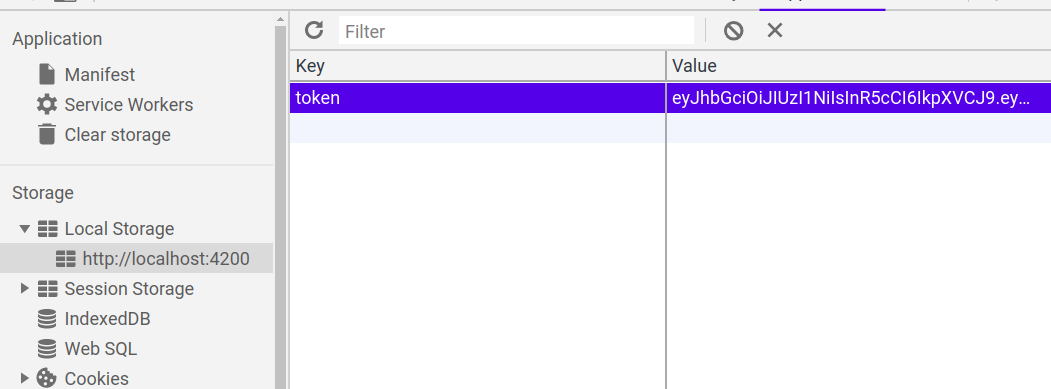Click the sidebar vertical scrollbar
The height and width of the screenshot is (389, 1051).
click(281, 201)
